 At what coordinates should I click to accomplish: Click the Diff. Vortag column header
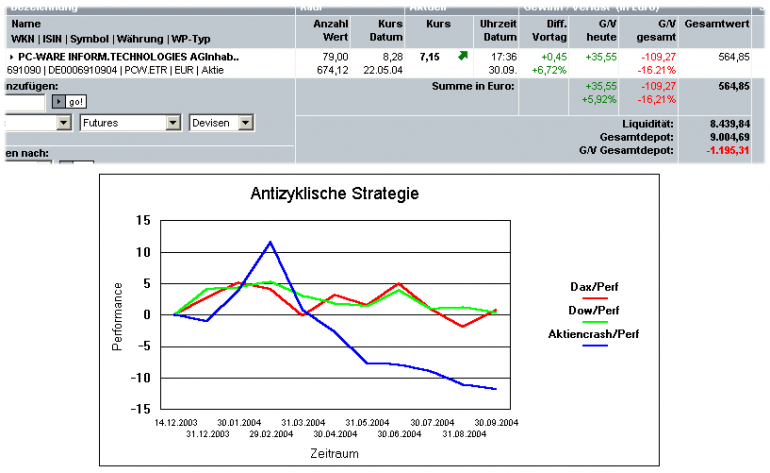point(550,30)
